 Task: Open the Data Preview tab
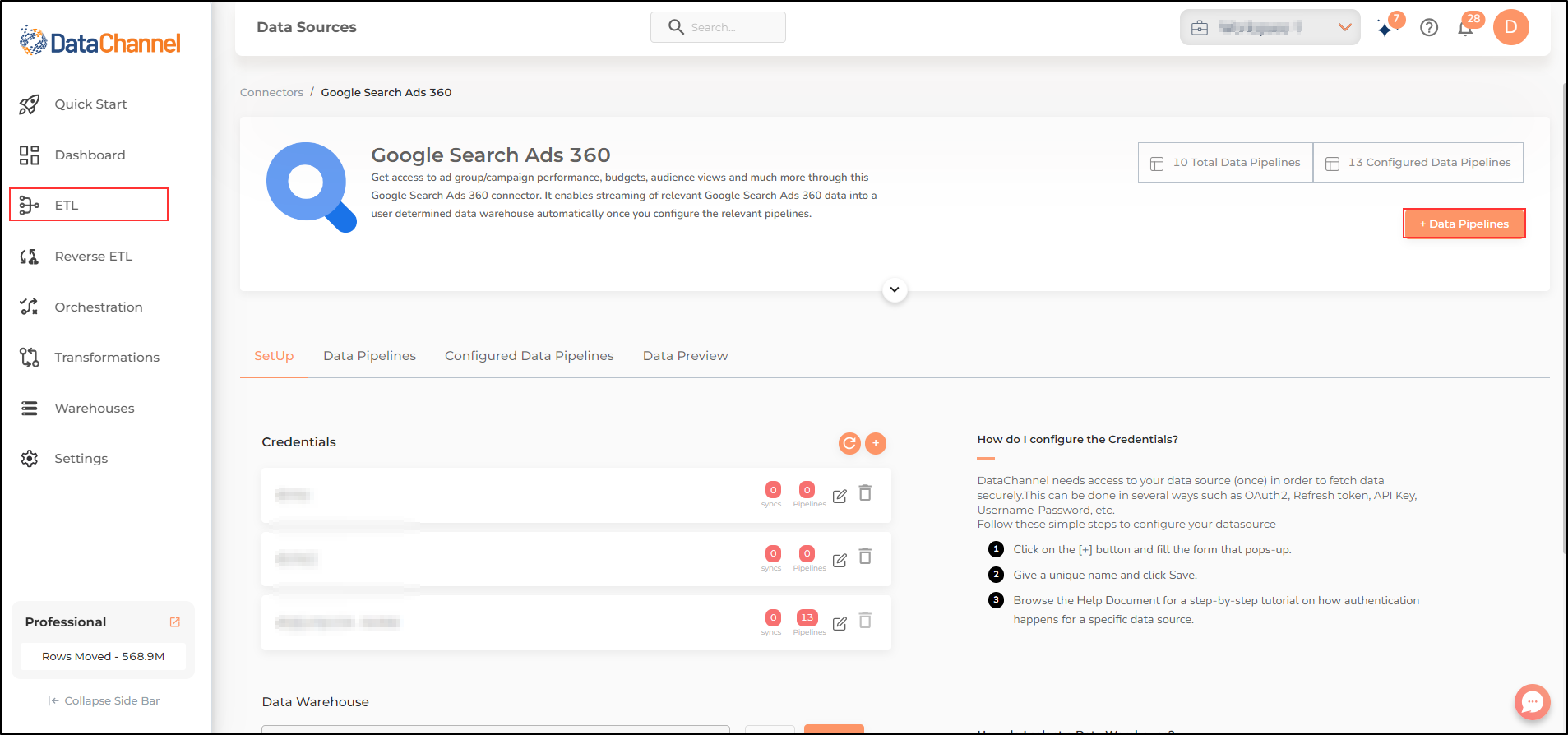click(685, 356)
